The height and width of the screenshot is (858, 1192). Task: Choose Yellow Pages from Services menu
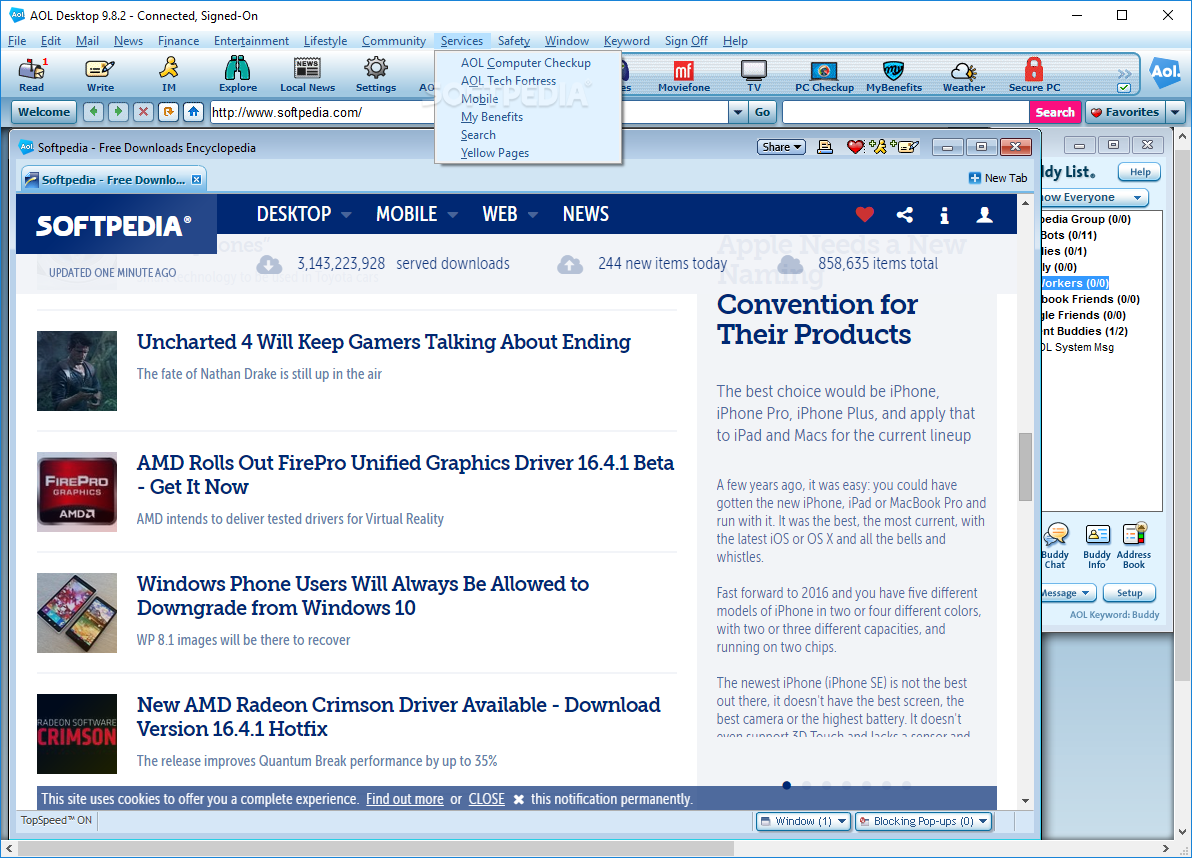(x=495, y=153)
